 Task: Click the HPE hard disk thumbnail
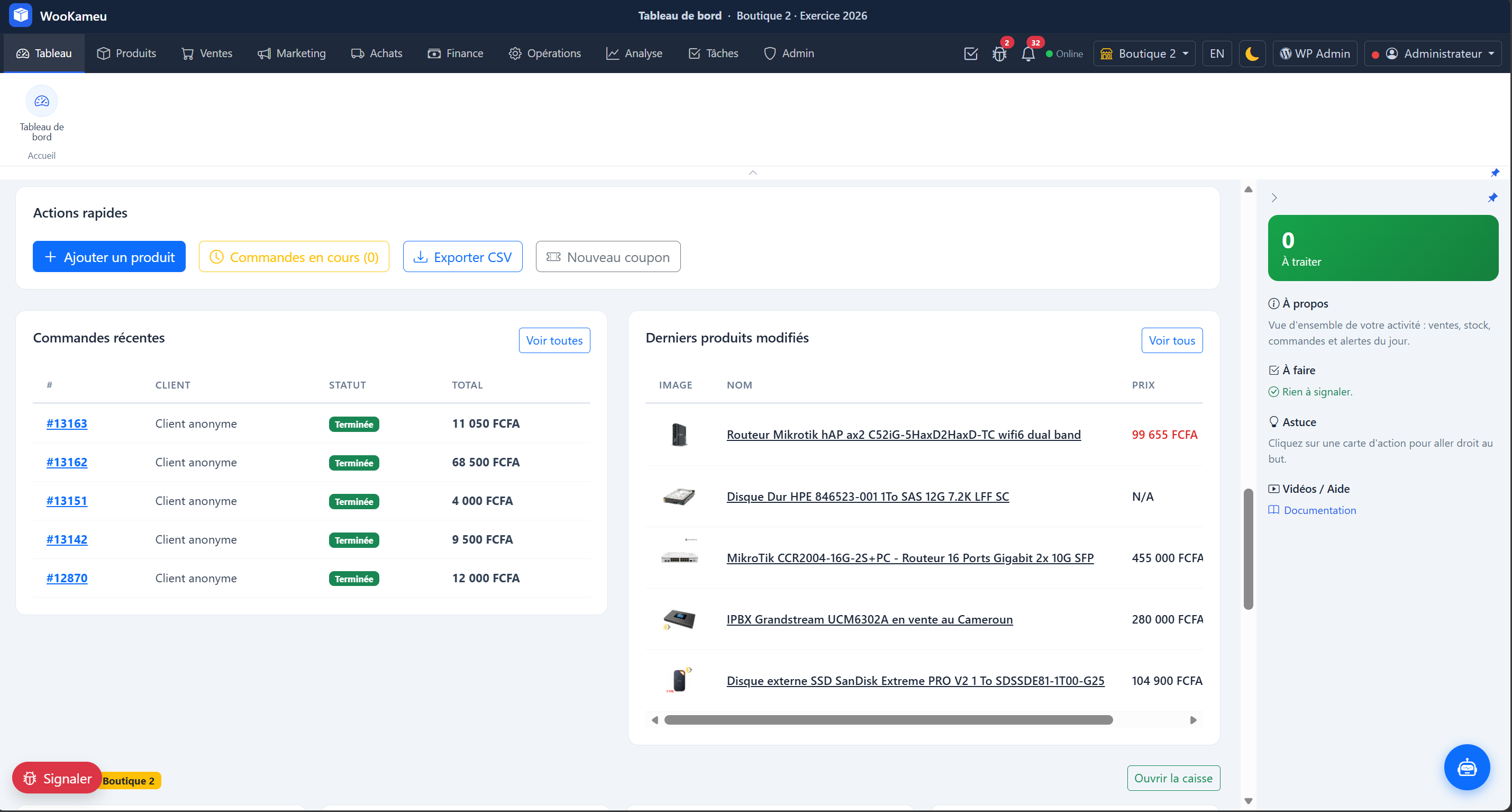tap(679, 497)
